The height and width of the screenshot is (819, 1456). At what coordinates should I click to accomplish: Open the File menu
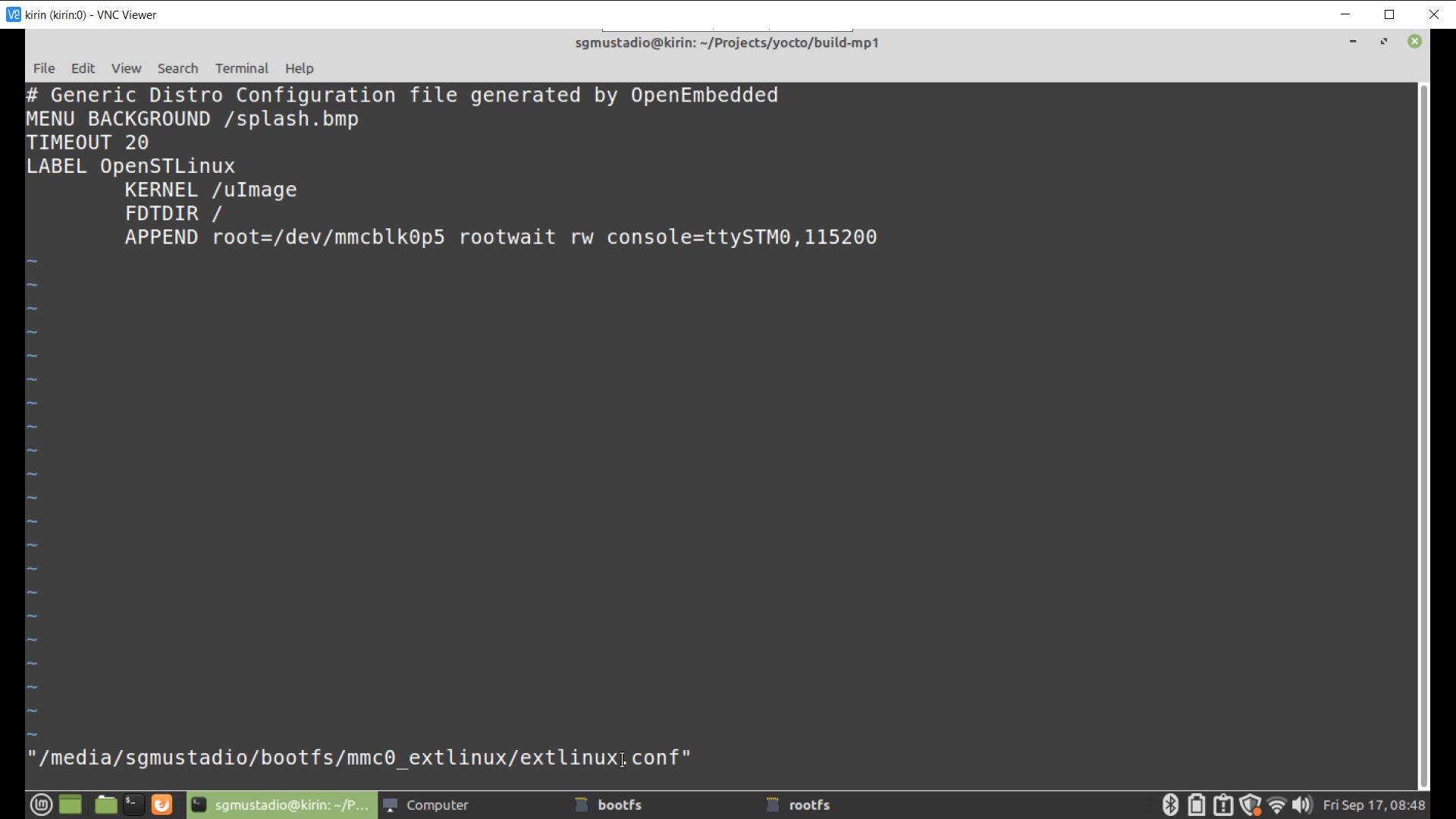pyautogui.click(x=43, y=68)
